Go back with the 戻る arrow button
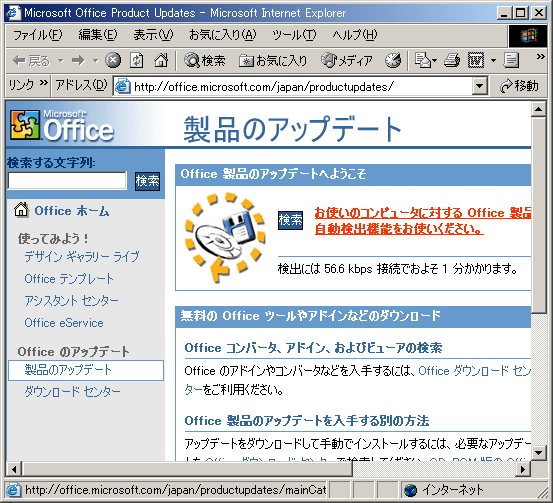The height and width of the screenshot is (503, 553). [30, 61]
